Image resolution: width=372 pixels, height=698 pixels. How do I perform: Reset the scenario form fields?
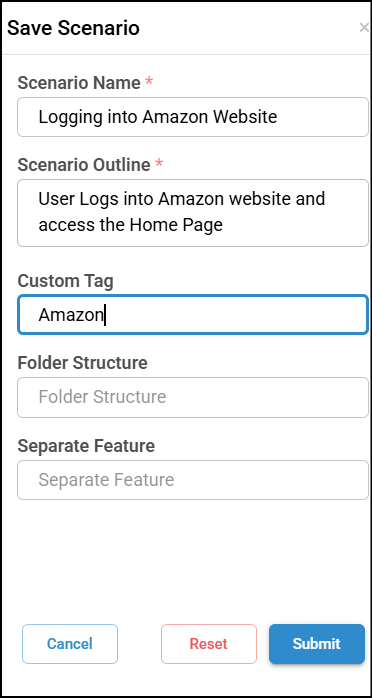(x=209, y=644)
